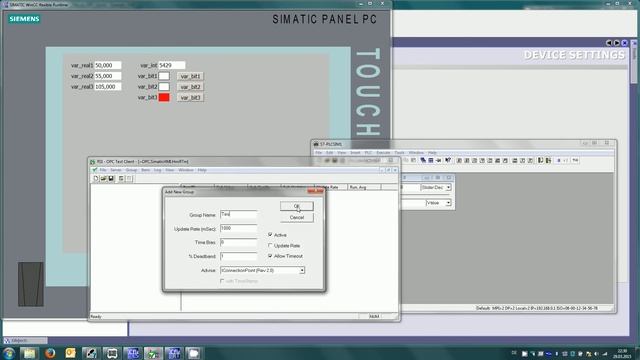Click the fourth toolbar icon right of Save in OPC Test Client
Screen dimensions: 640x360
click(x=121, y=179)
